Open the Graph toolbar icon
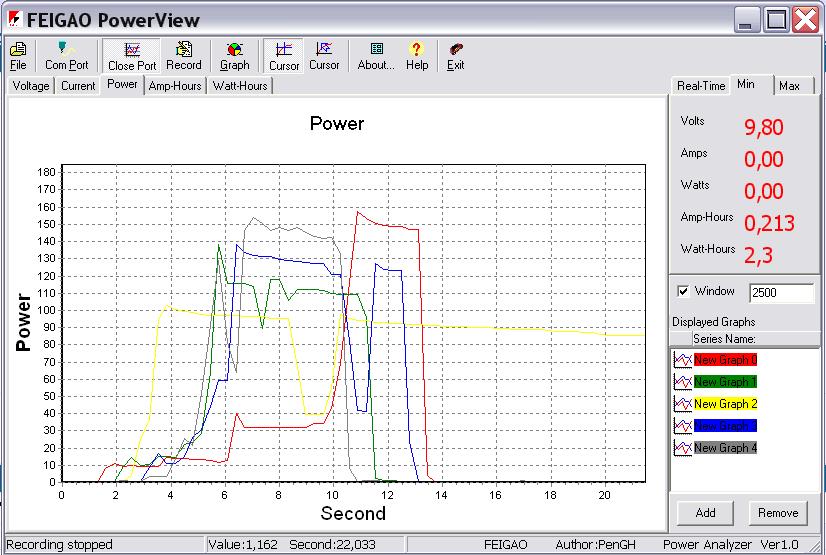Image resolution: width=826 pixels, height=555 pixels. pos(234,55)
